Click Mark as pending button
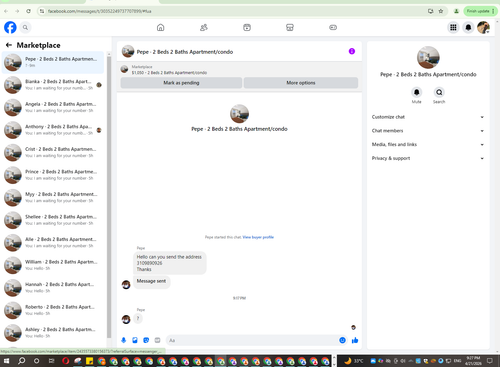This screenshot has width=500, height=367. coord(181,83)
